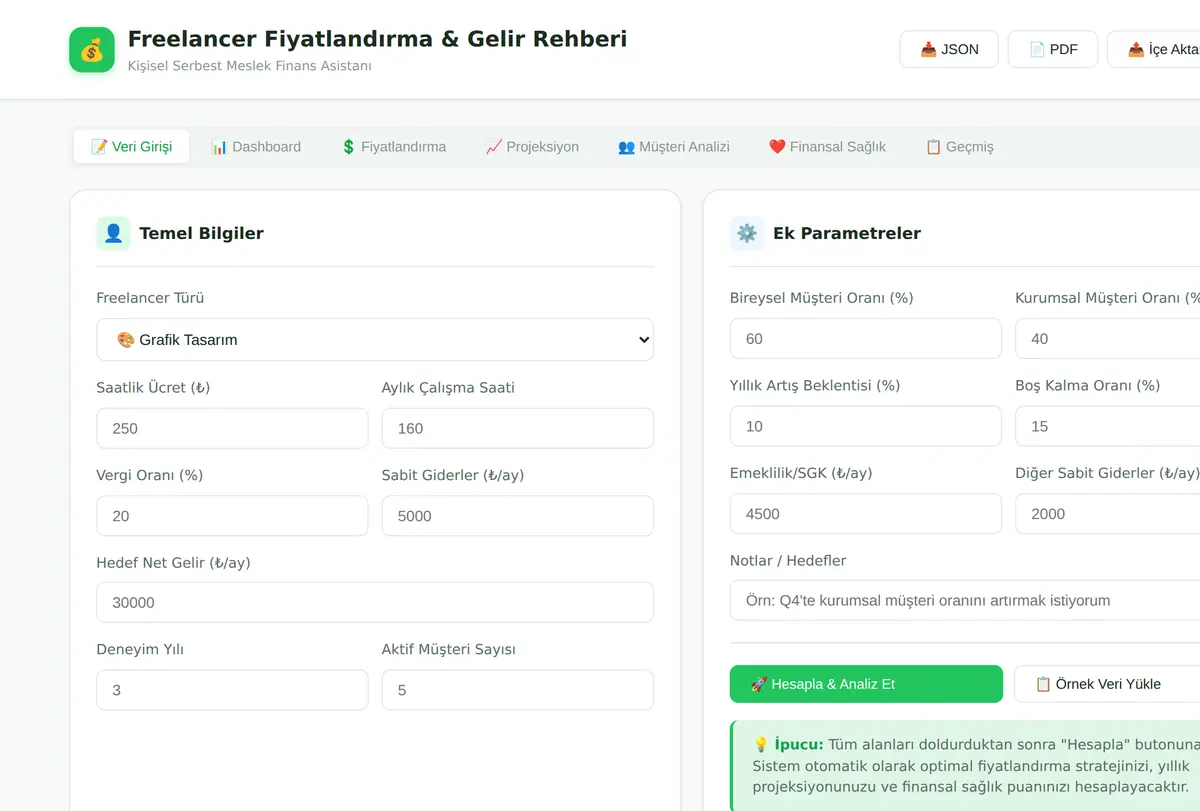Viewport: 1200px width, 811px height.
Task: Click the Temel Bilgiler heading
Action: [201, 233]
